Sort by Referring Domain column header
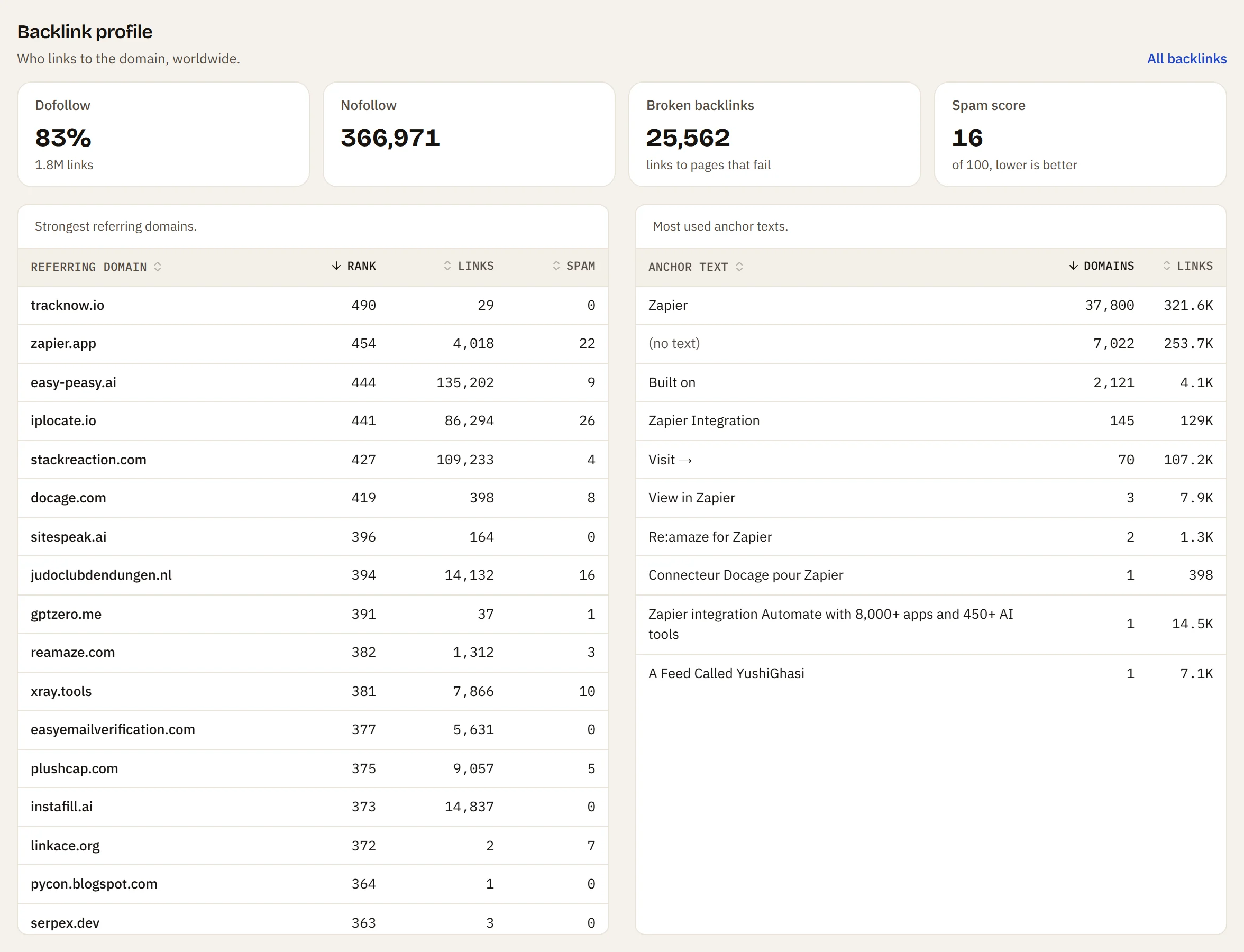Screen dimensions: 1244x952 96,267
